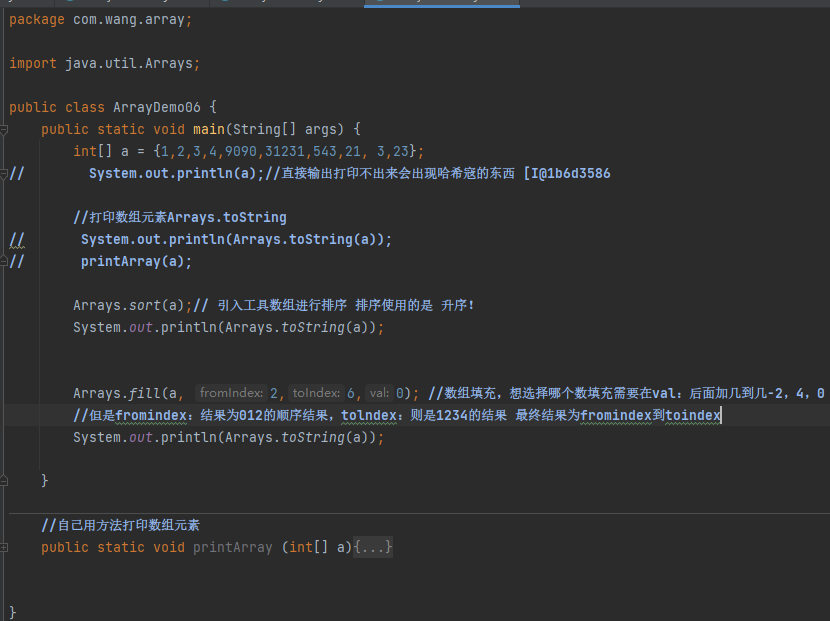
Task: Click the val parameter hint
Action: (x=379, y=394)
